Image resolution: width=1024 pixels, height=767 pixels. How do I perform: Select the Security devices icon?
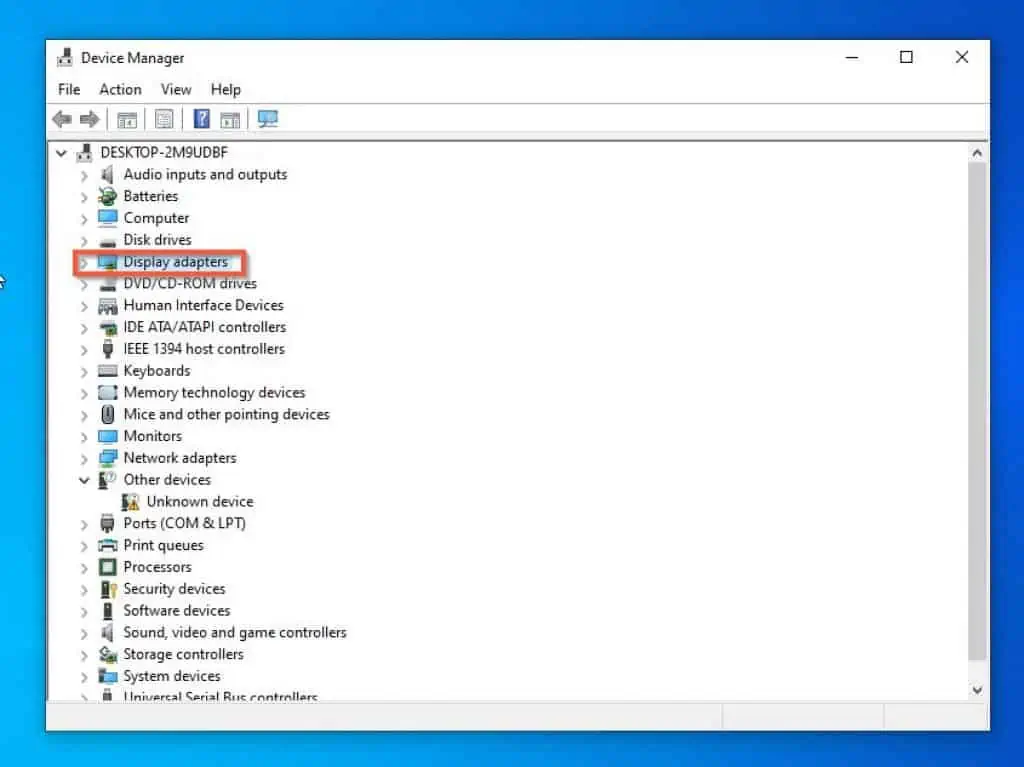(x=108, y=589)
